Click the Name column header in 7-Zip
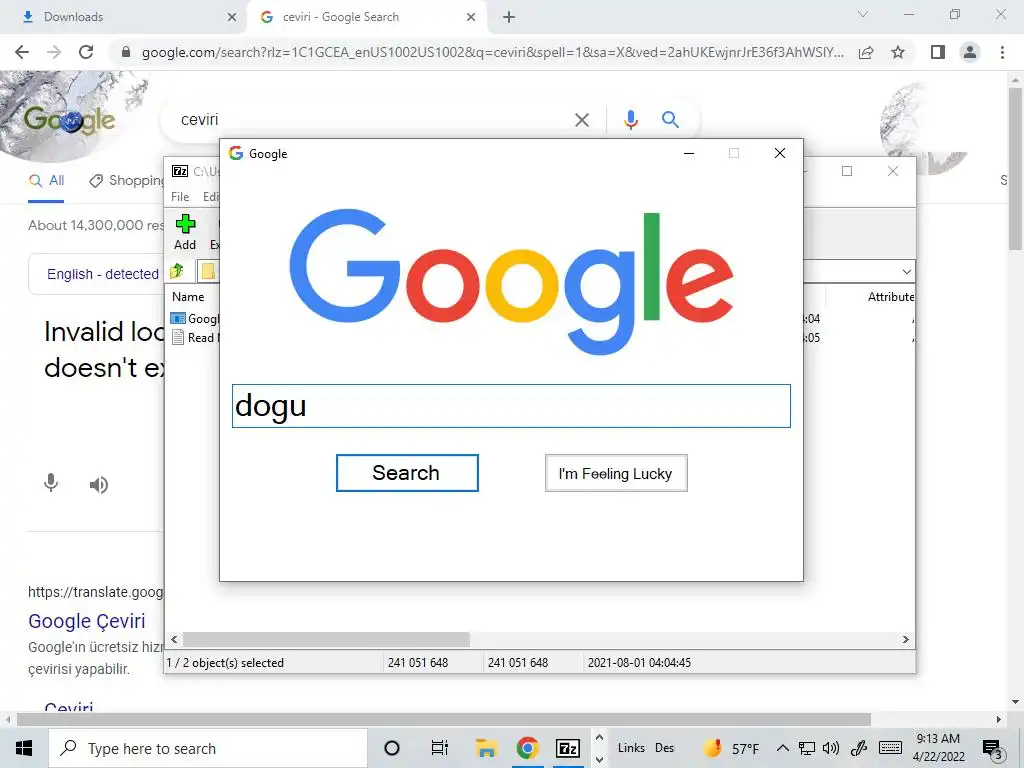 (188, 296)
